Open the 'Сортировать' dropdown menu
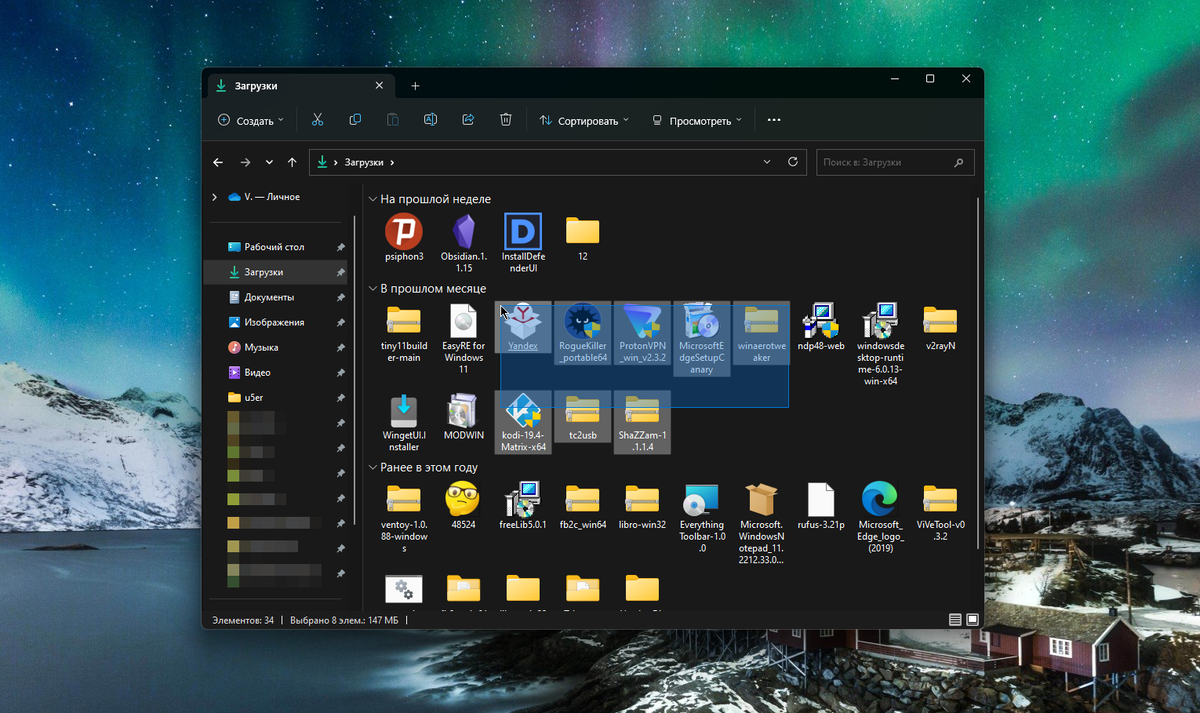The image size is (1200, 713). pos(584,121)
